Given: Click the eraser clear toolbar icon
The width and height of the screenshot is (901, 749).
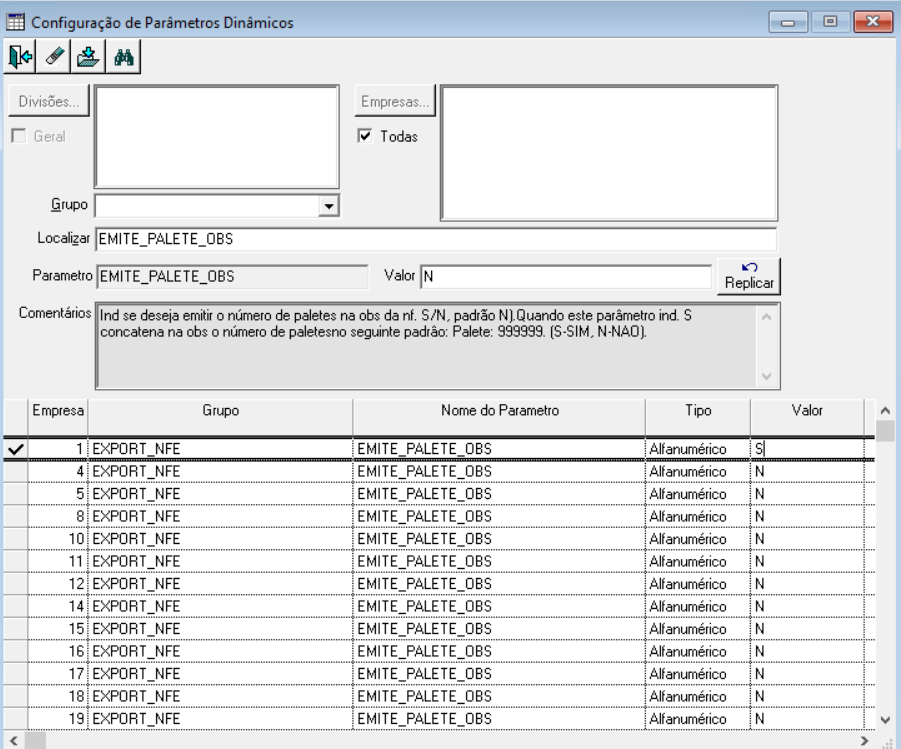Looking at the screenshot, I should click(x=54, y=56).
